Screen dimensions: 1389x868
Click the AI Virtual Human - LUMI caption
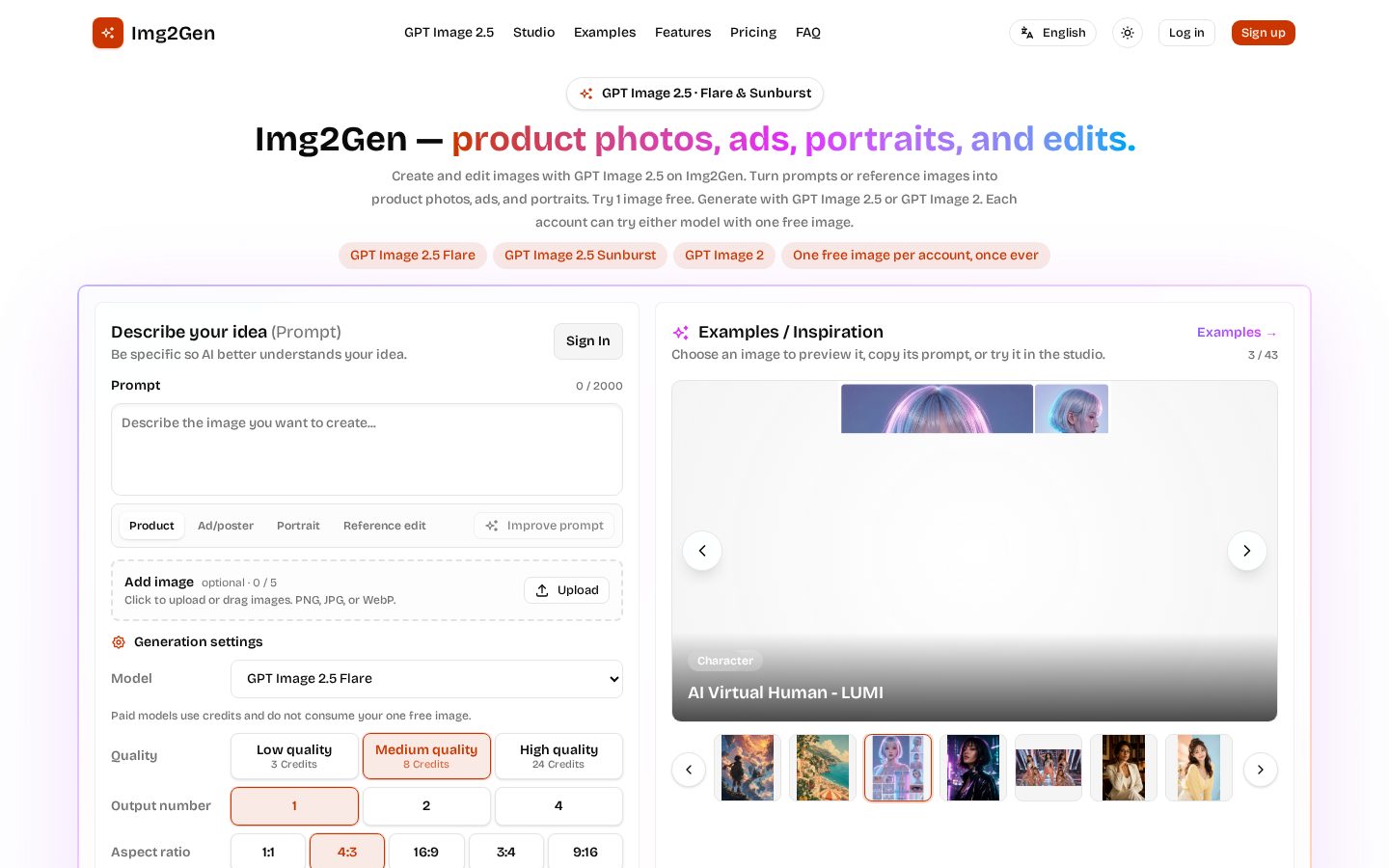point(785,692)
